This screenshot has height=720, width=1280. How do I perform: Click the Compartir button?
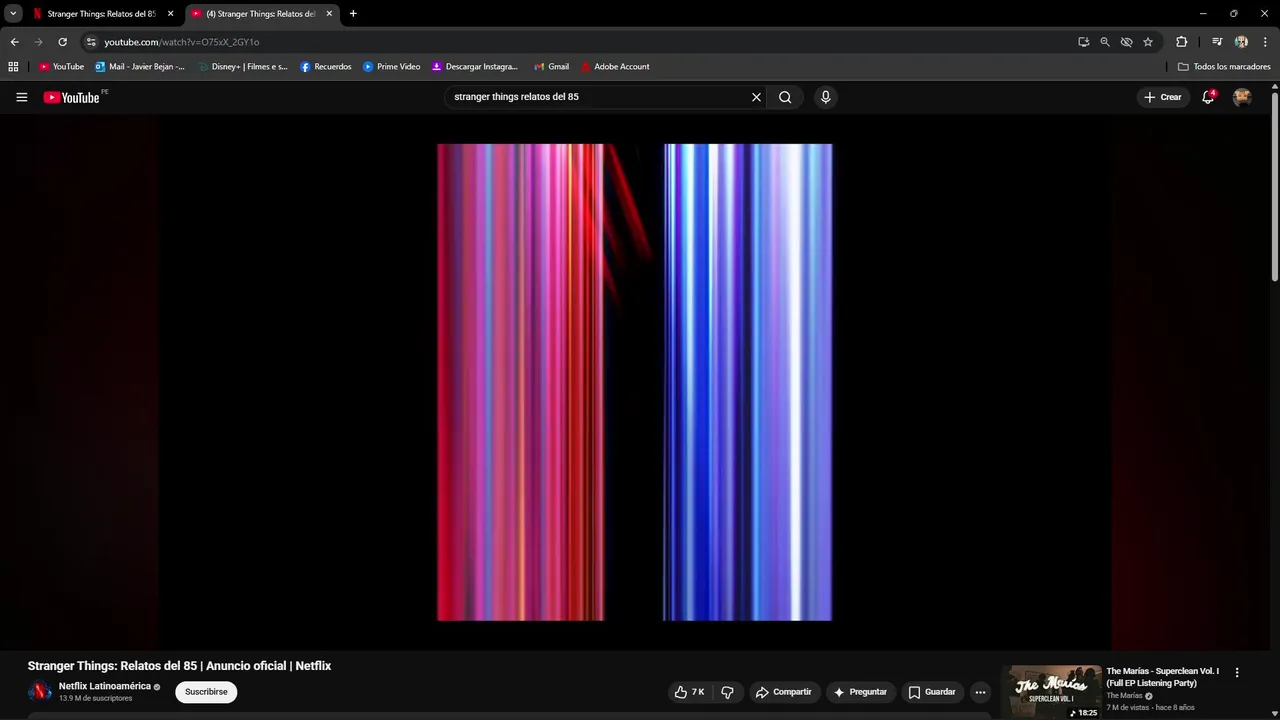tap(783, 692)
